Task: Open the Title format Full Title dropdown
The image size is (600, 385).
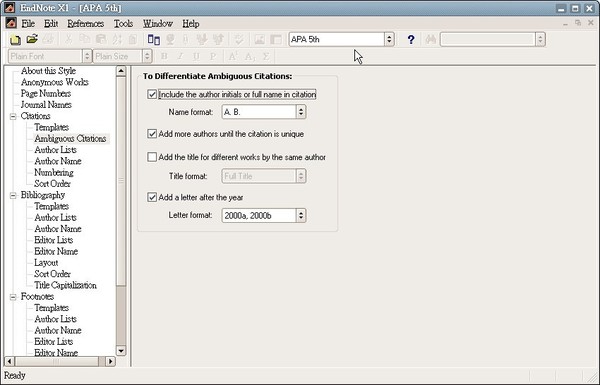Action: click(301, 176)
